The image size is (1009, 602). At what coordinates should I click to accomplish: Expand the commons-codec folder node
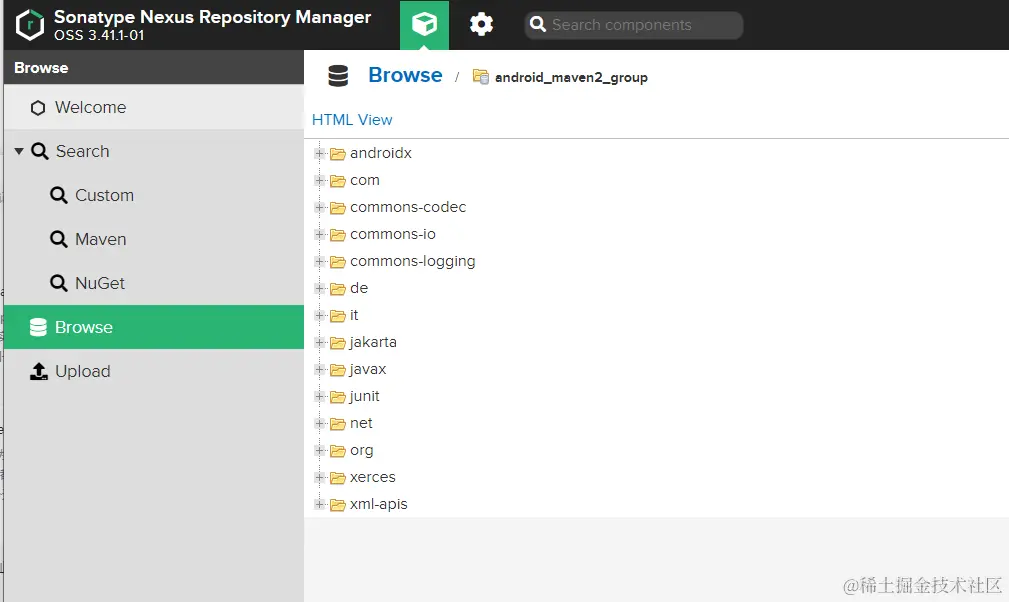click(x=319, y=207)
